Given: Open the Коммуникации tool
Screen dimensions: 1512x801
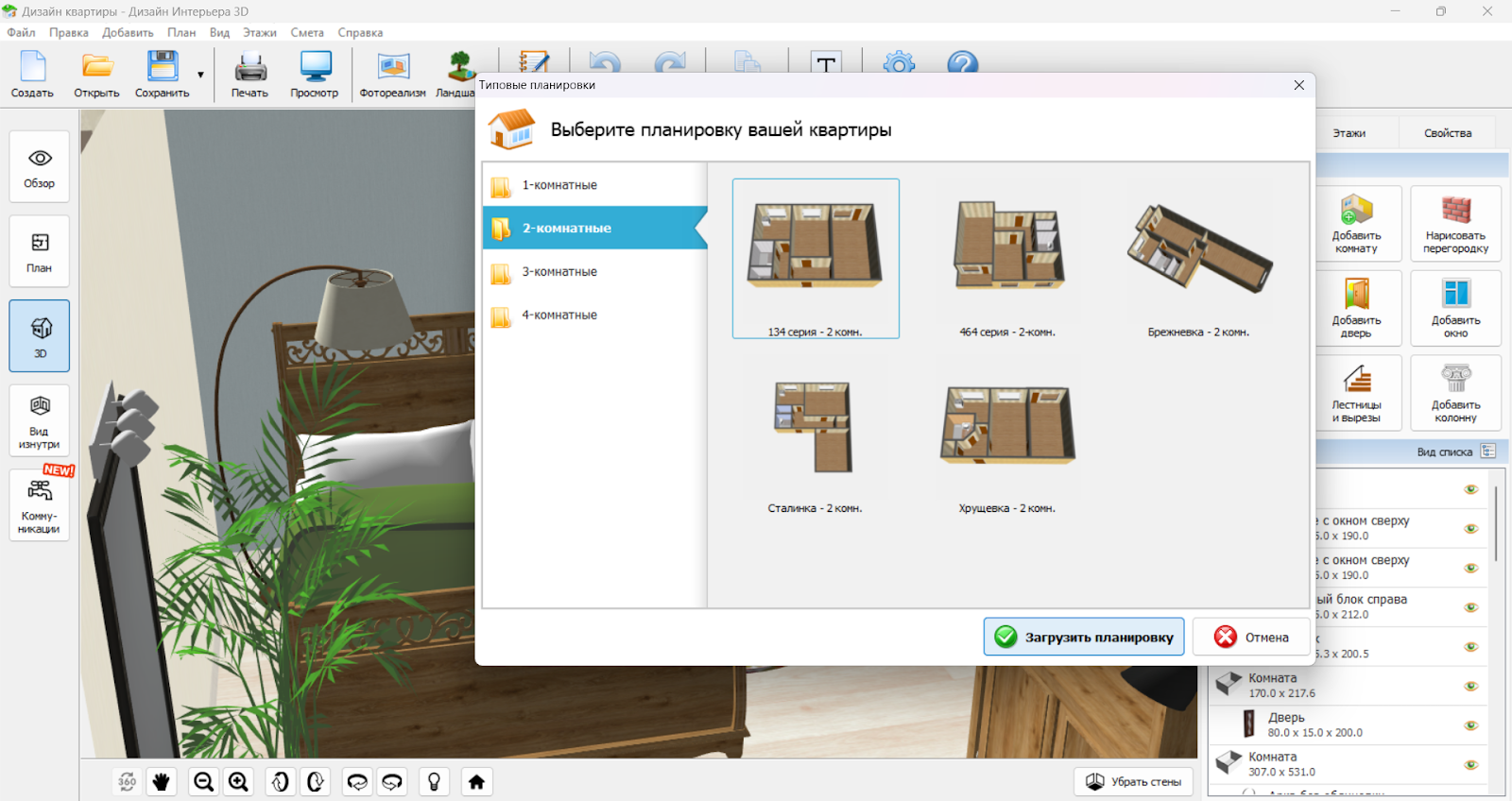Looking at the screenshot, I should [40, 505].
